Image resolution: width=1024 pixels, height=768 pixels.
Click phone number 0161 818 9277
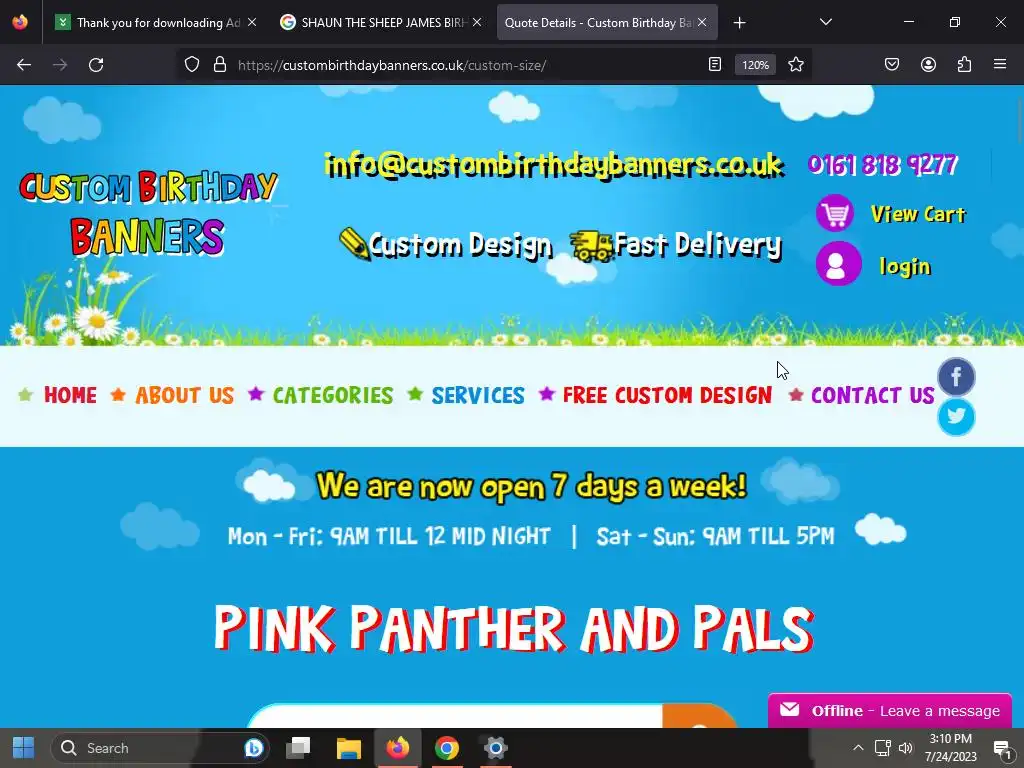point(882,165)
